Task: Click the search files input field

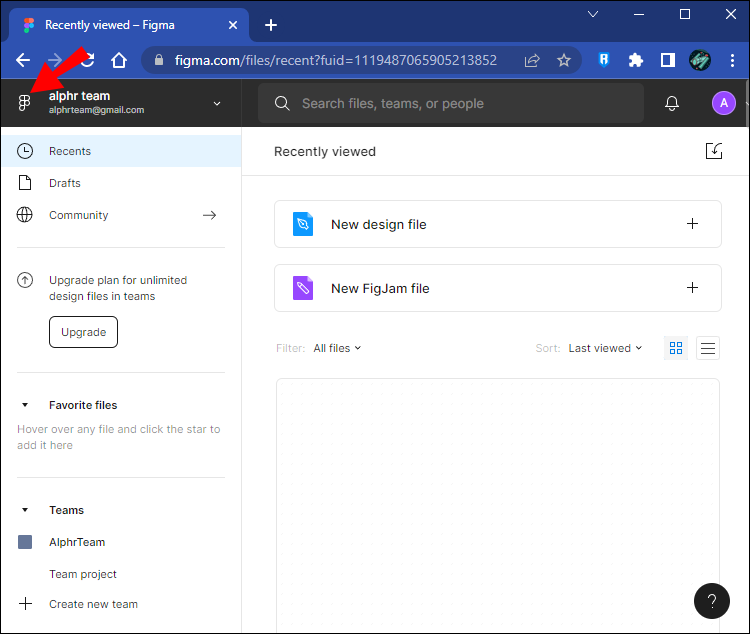Action: 450,103
